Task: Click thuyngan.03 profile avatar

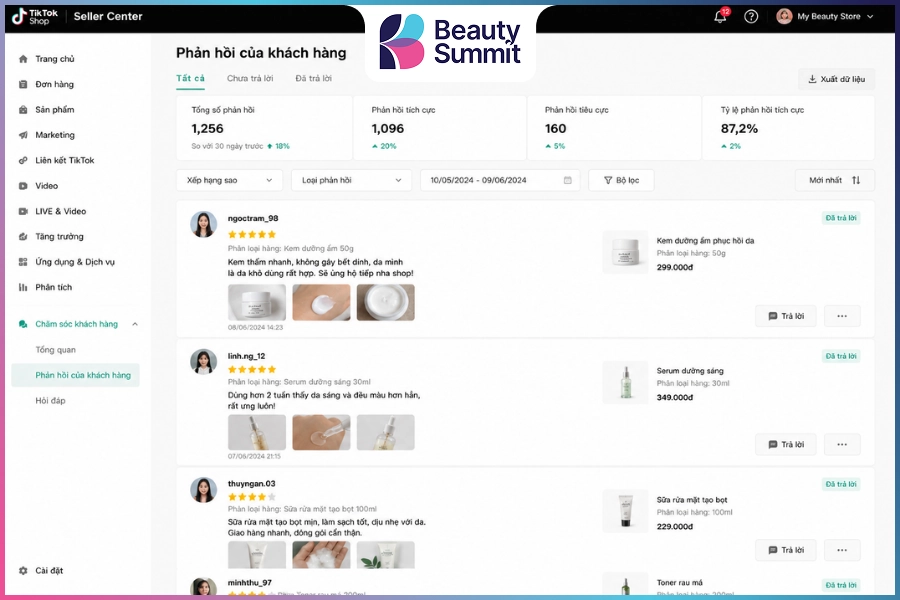Action: (x=203, y=490)
